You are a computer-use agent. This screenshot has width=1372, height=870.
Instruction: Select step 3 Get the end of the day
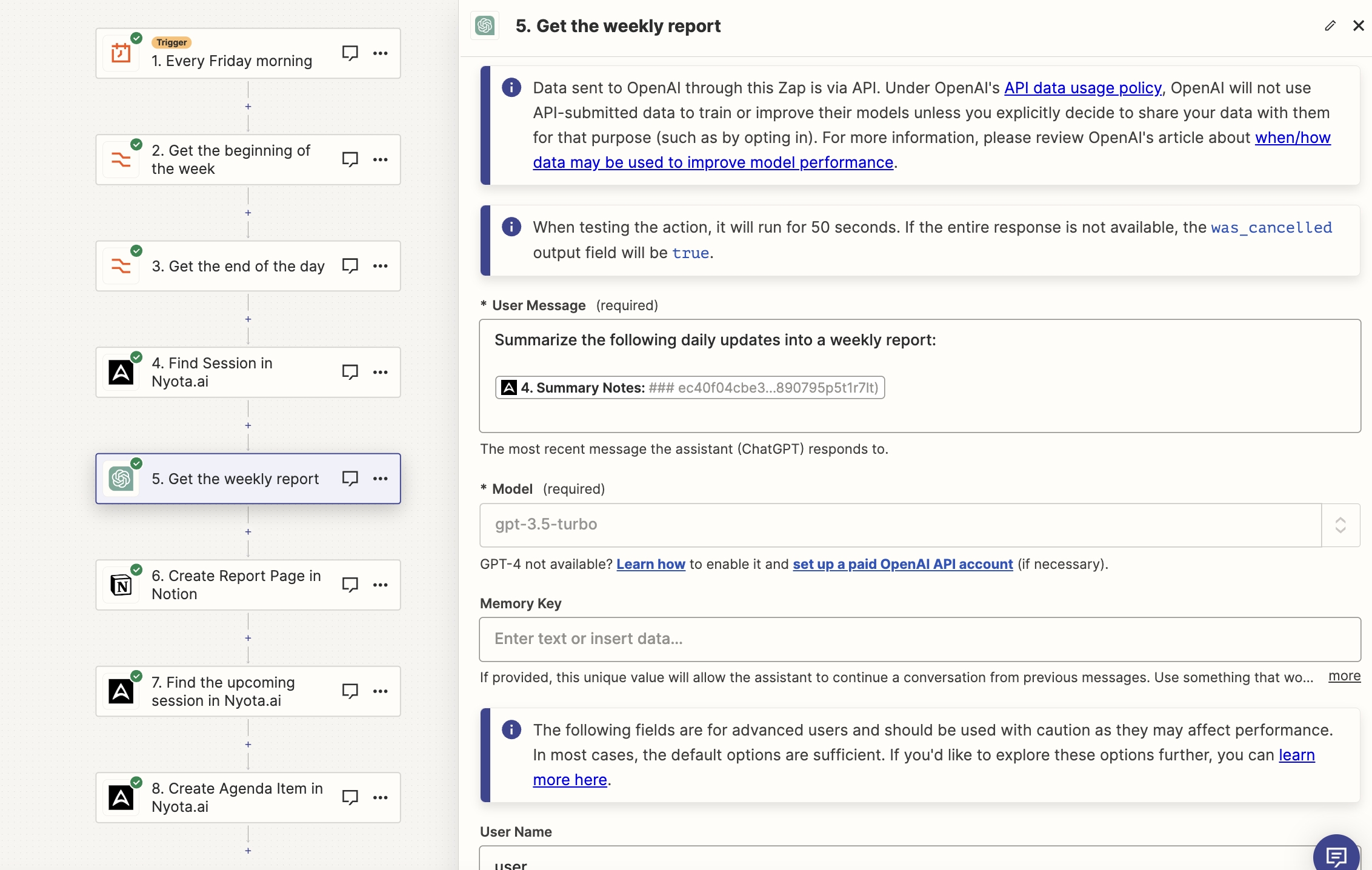(x=248, y=266)
